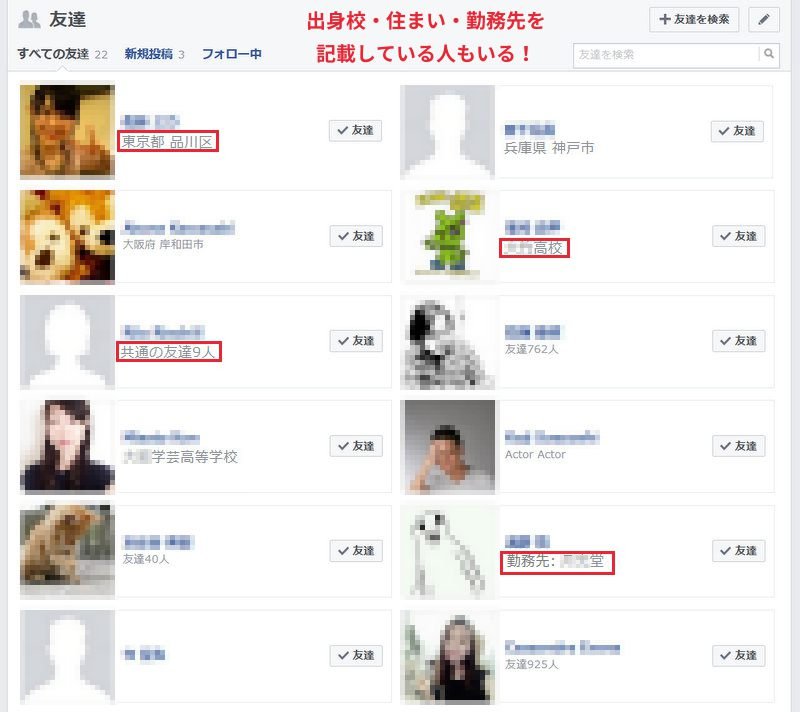
Task: Toggle 友達 button for 兵庫県 神戸市 friend
Action: pos(737,131)
